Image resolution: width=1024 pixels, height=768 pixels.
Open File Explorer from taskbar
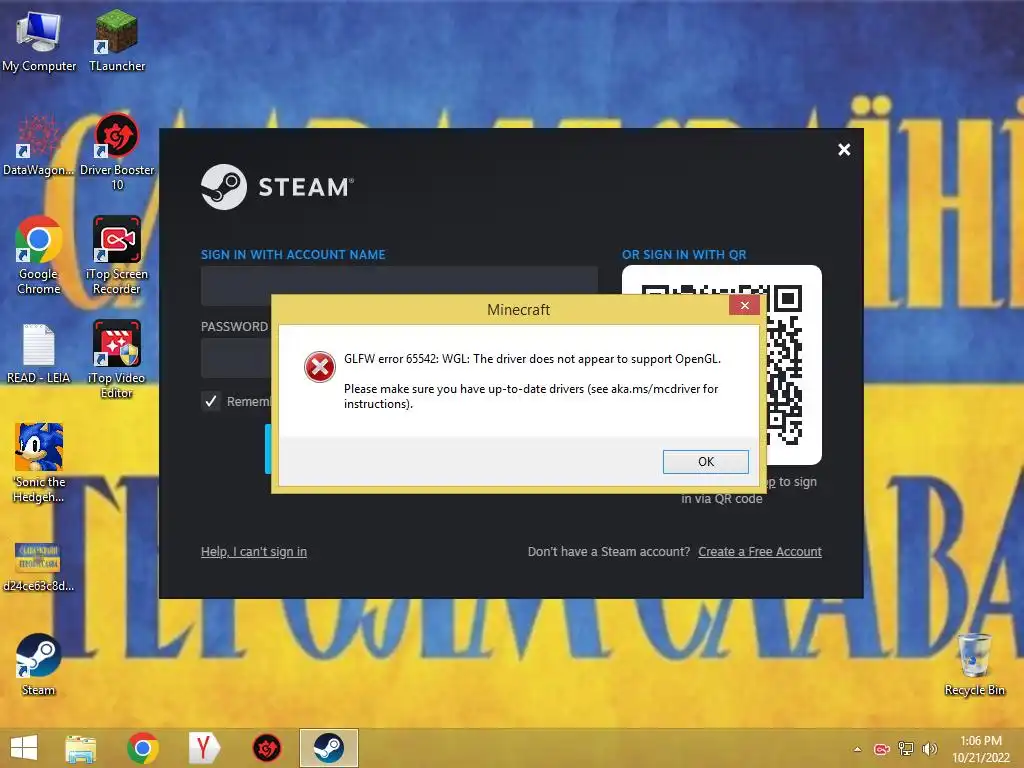[x=81, y=748]
